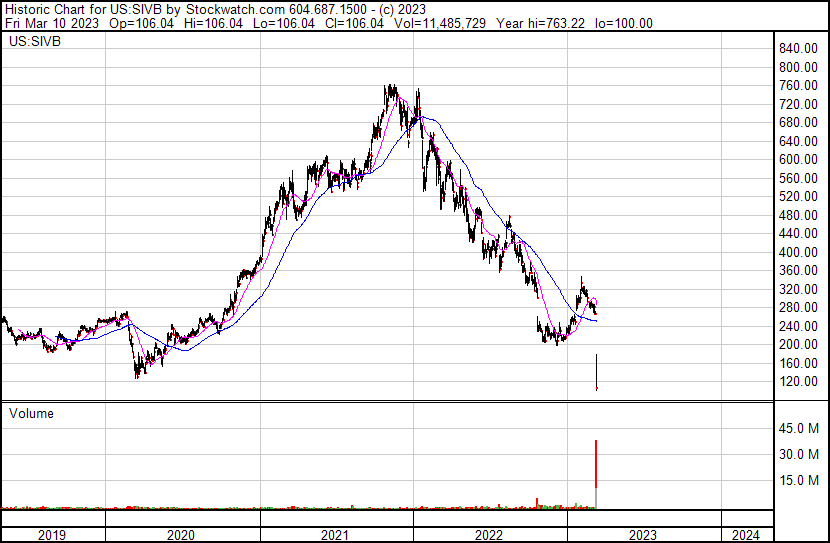Screen dimensions: 830x543
Task: Click the 760.00 price axis label
Action: pyautogui.click(x=798, y=86)
